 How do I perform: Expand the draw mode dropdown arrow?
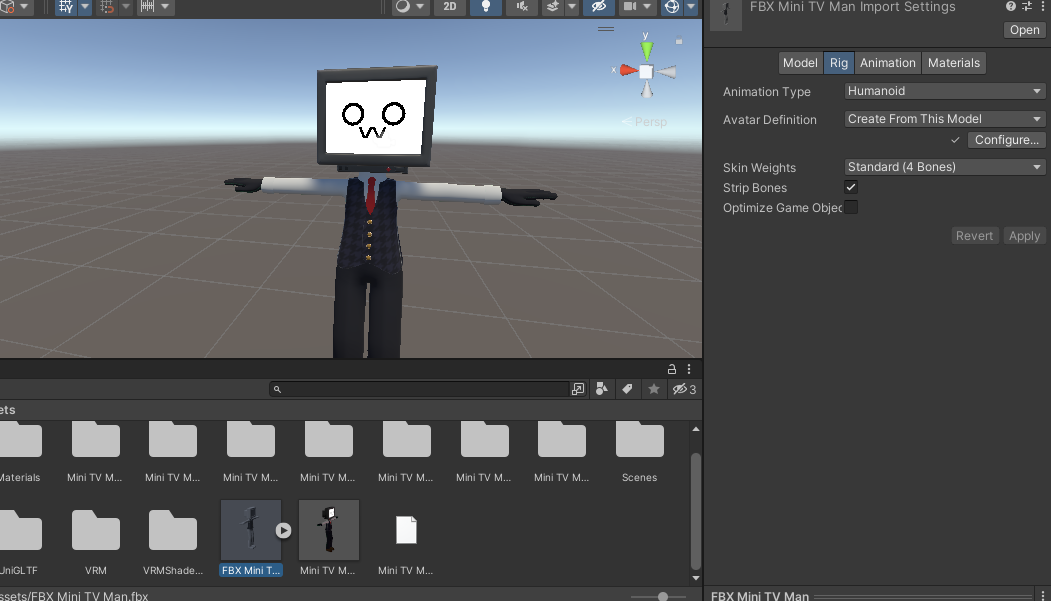click(420, 7)
